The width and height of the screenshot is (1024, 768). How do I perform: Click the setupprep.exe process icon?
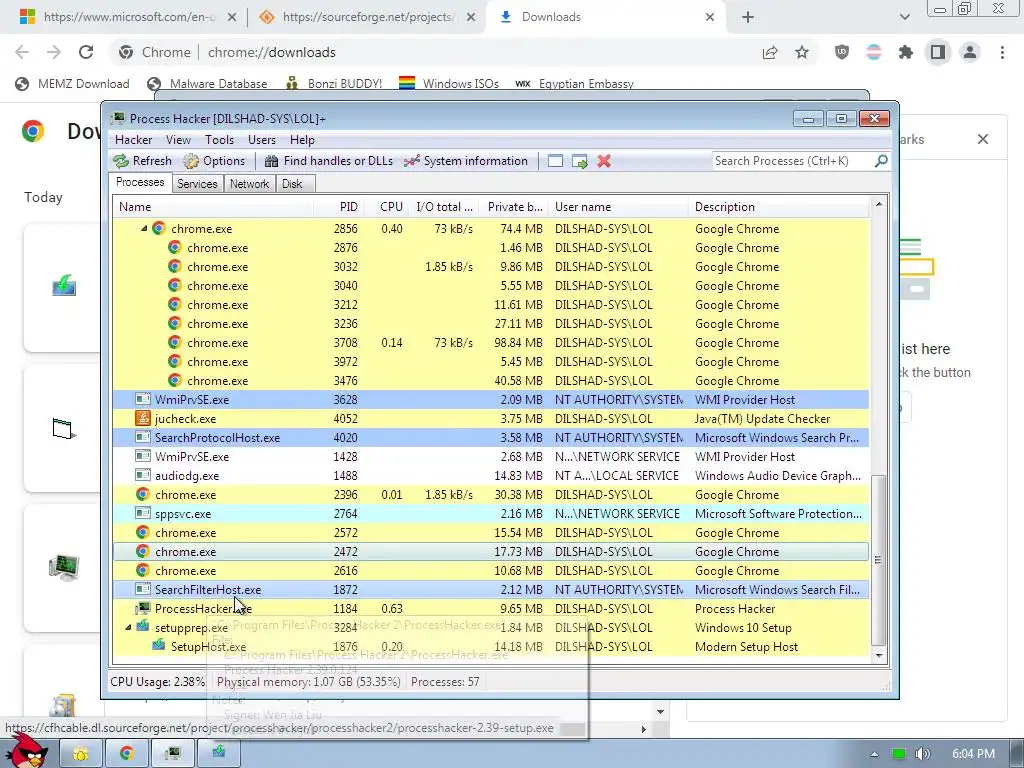(143, 627)
